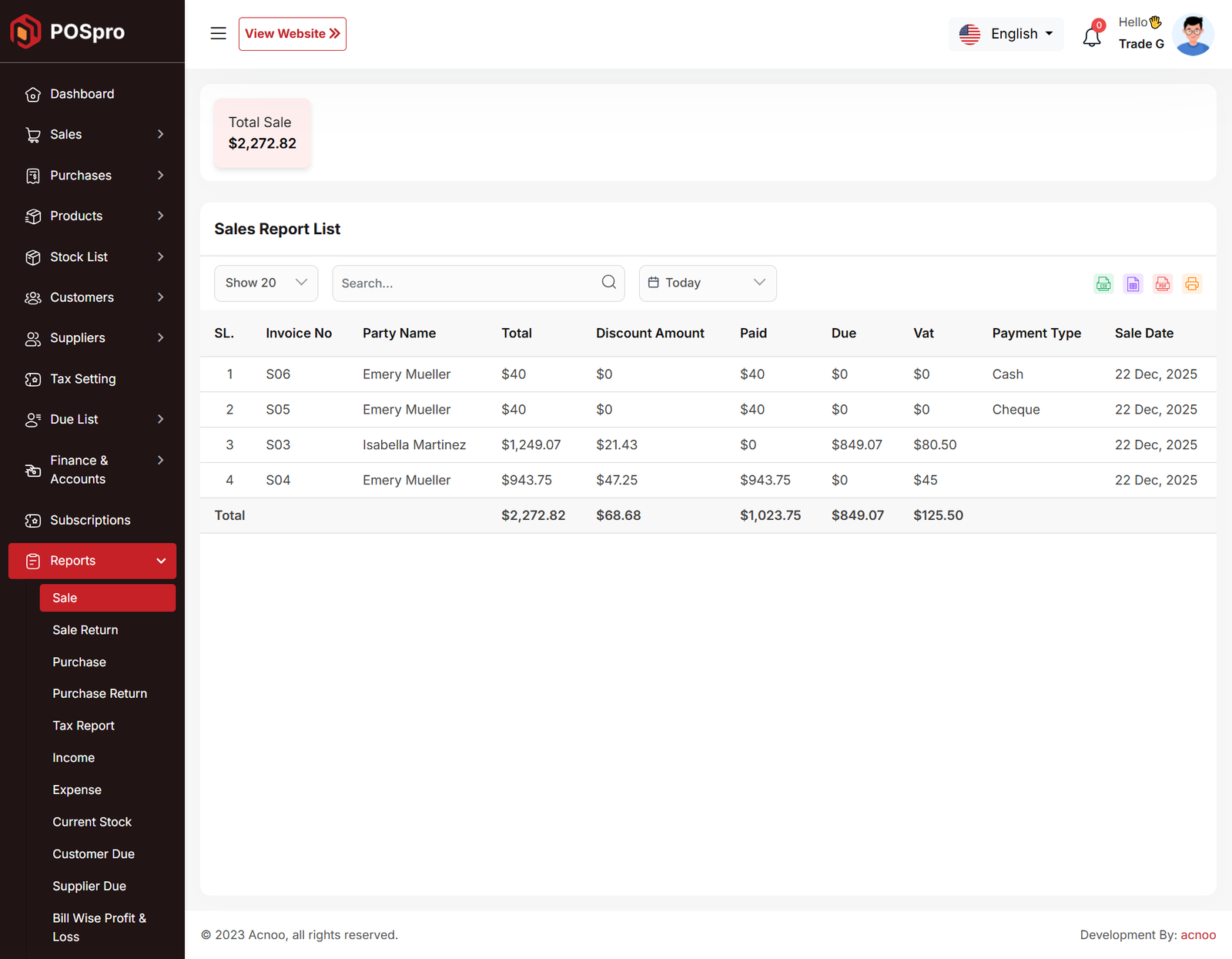Screen dimensions: 1232x959
Task: Toggle the hamburger sidebar menu
Action: point(218,34)
